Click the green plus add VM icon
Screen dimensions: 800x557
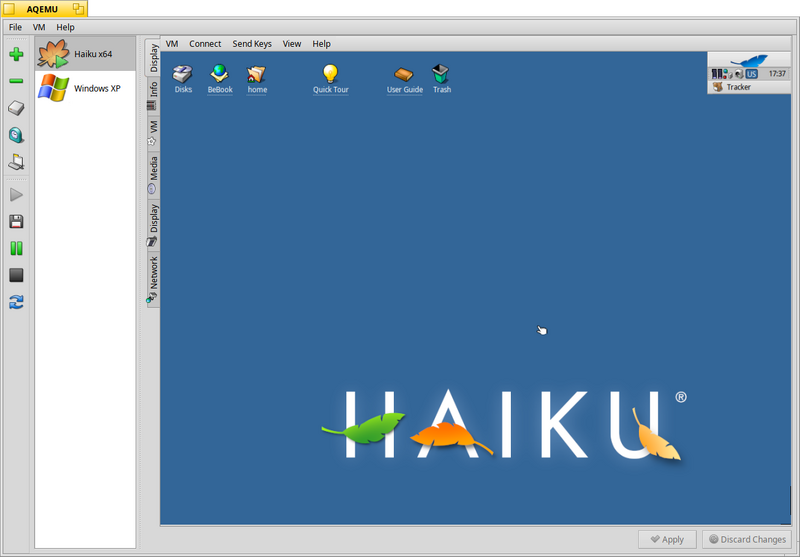(x=16, y=54)
